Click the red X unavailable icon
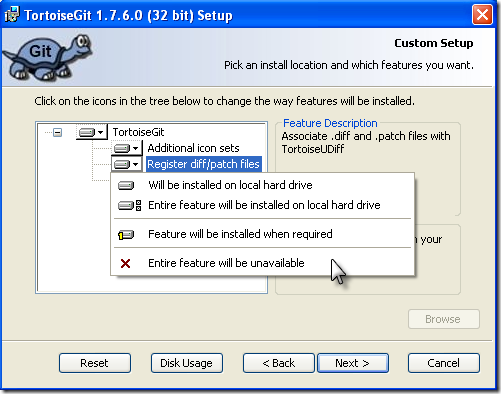 tap(125, 264)
